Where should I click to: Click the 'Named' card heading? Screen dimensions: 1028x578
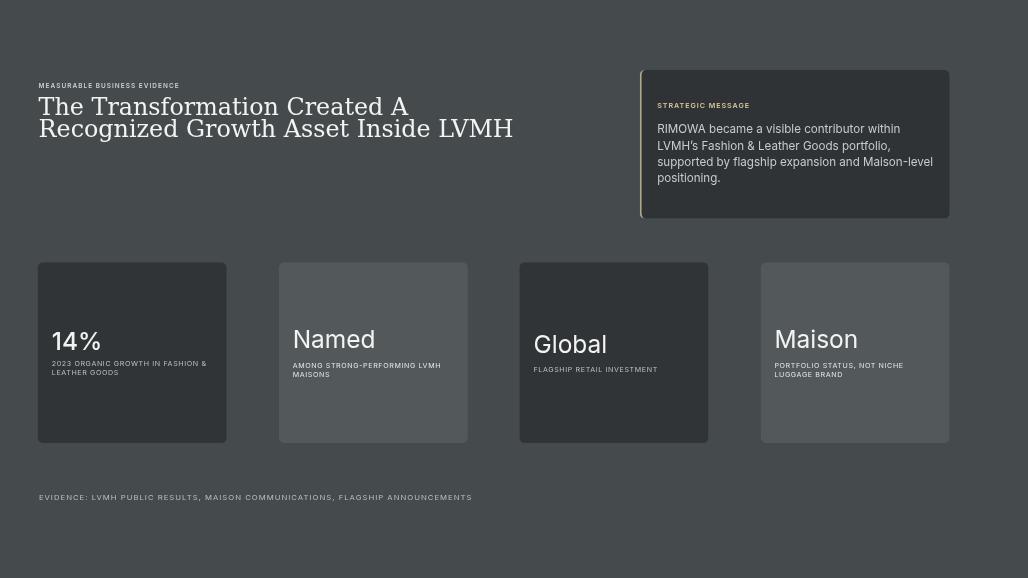334,339
